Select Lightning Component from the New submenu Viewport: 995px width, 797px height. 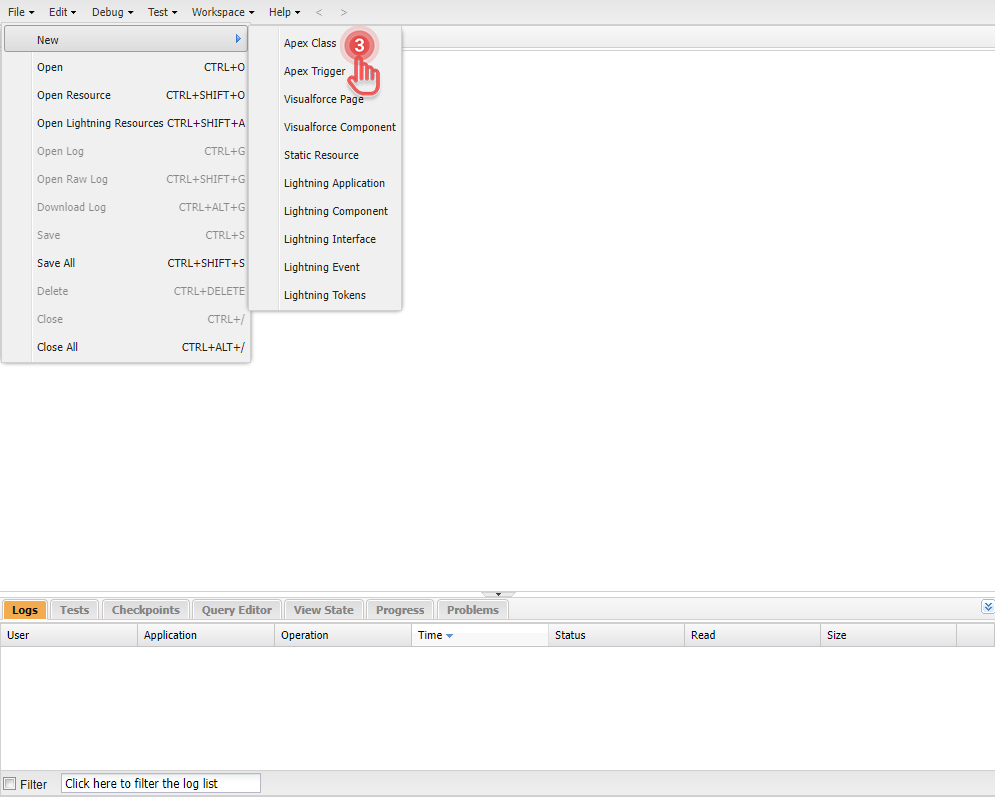pyautogui.click(x=333, y=211)
